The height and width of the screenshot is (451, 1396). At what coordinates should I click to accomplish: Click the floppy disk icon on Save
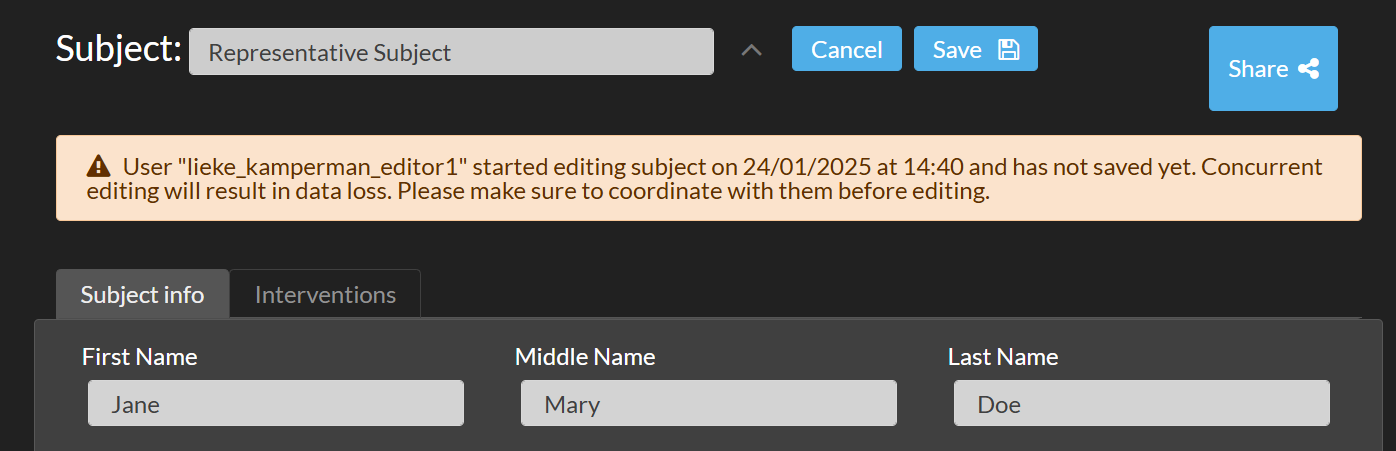[x=1008, y=50]
